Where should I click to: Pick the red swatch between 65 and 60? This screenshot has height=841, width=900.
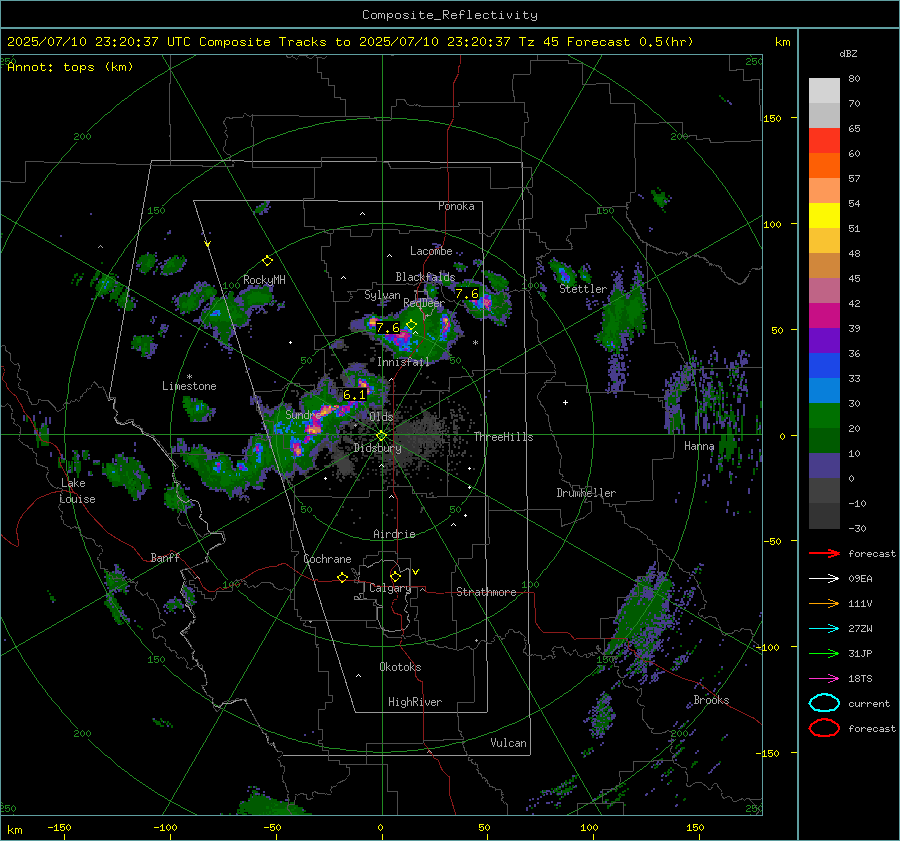pos(824,141)
